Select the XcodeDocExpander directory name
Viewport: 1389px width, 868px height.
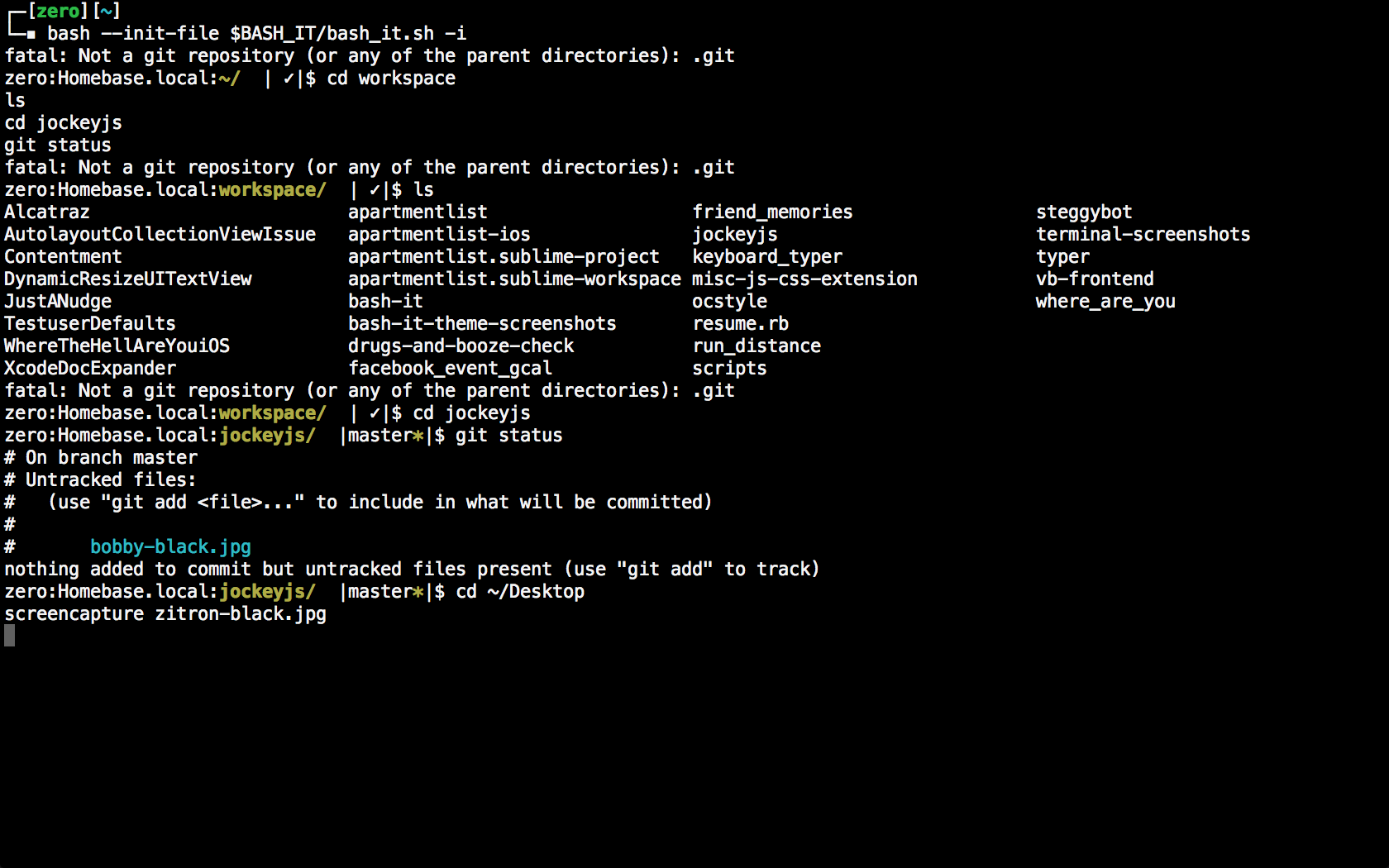[90, 369]
